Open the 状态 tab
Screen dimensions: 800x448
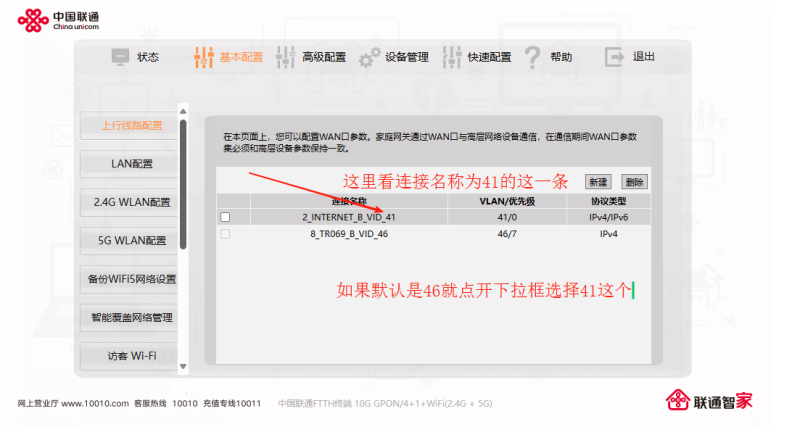147,57
